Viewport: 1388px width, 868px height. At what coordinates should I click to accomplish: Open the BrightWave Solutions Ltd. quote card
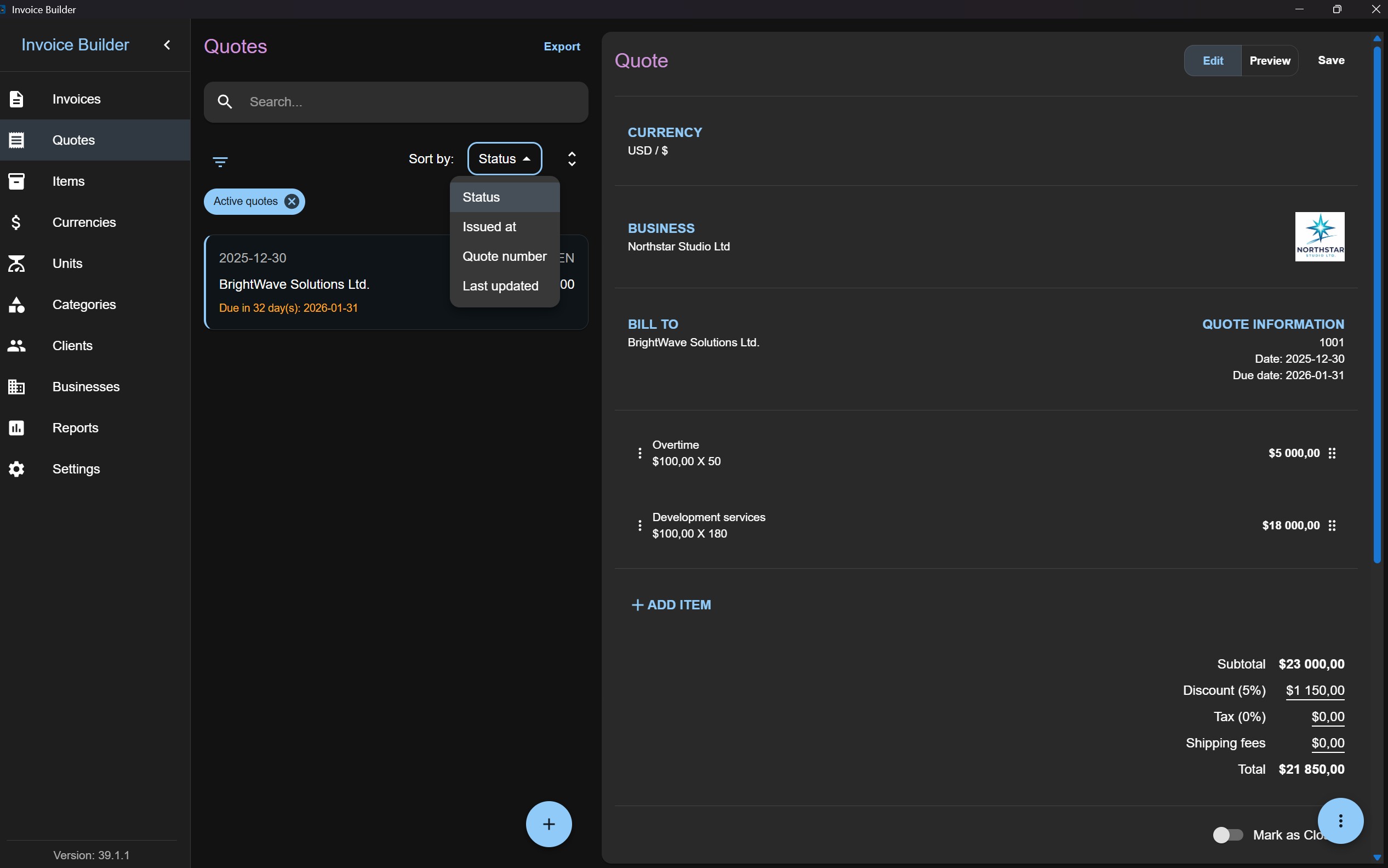click(x=396, y=282)
